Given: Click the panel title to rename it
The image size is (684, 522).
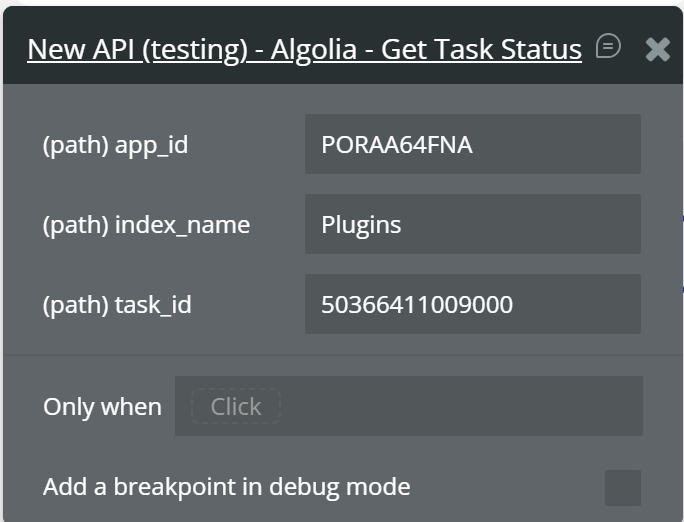Looking at the screenshot, I should pos(304,49).
